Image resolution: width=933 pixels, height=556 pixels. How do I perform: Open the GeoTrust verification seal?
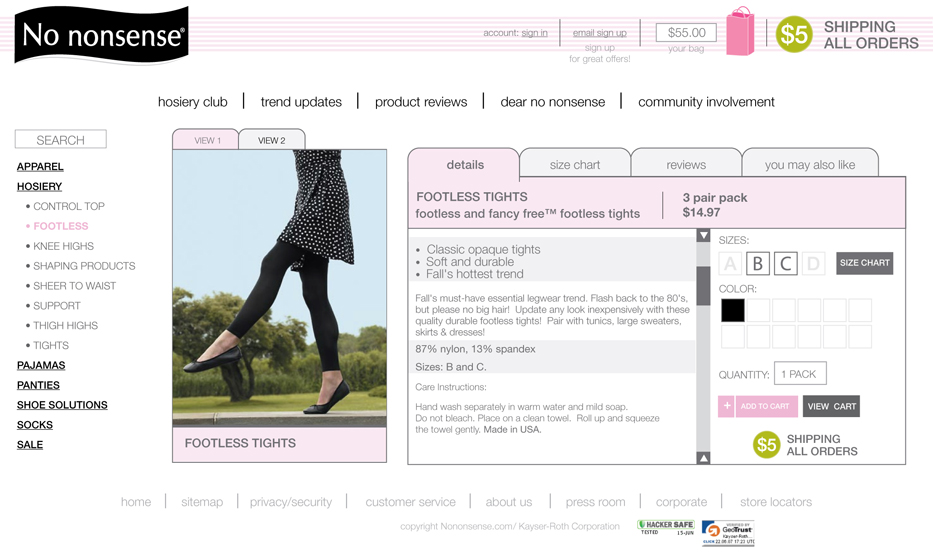click(728, 532)
